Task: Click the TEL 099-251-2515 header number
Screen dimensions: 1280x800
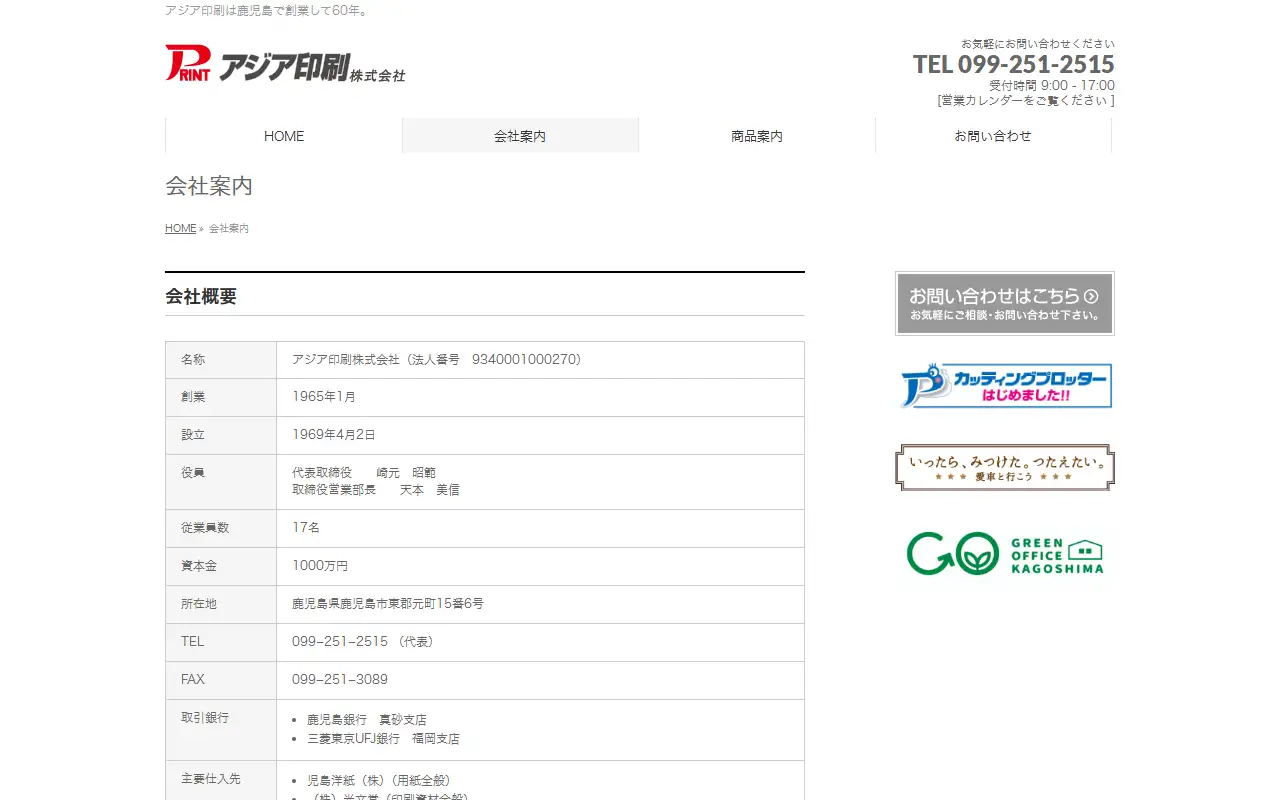Action: pos(1014,64)
